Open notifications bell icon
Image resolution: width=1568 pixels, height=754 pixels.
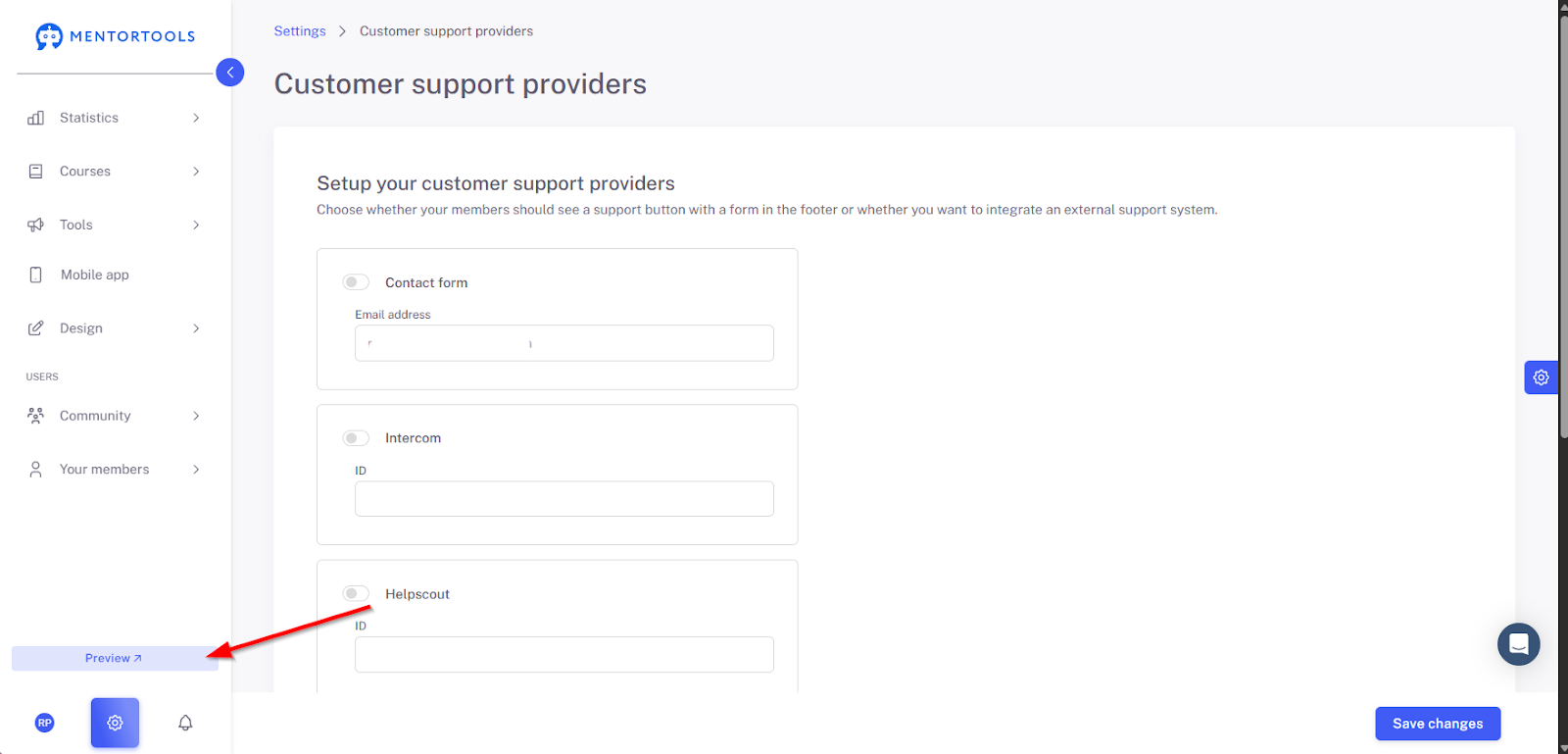[185, 723]
